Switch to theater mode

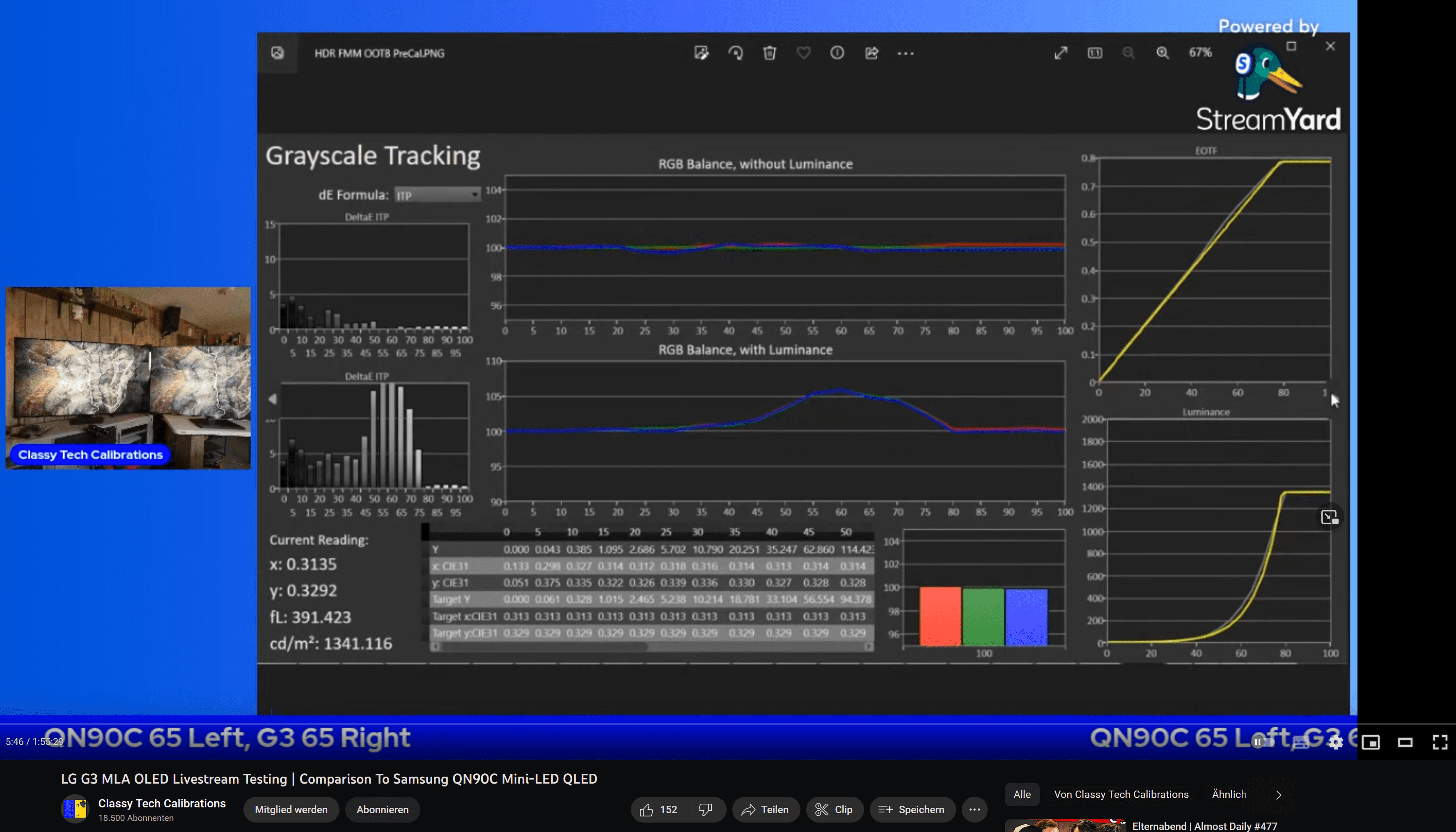pyautogui.click(x=1405, y=742)
